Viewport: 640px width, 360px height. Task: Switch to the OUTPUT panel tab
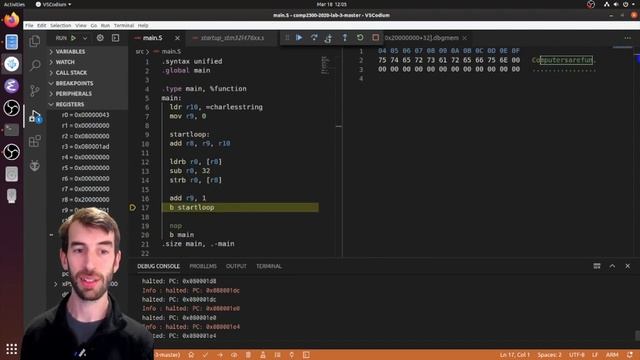[x=236, y=266]
